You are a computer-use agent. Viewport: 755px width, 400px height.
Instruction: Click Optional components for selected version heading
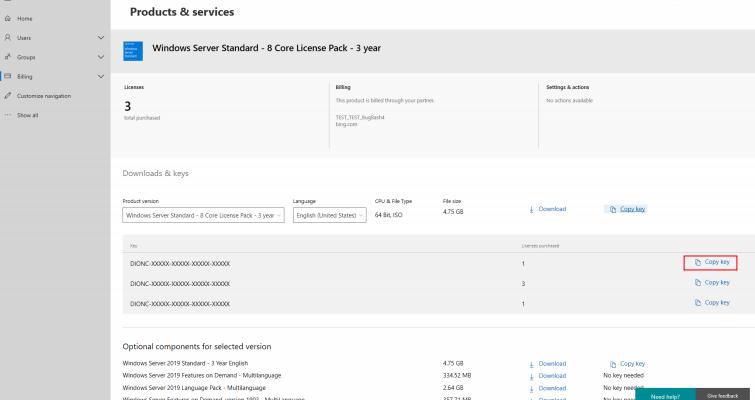pos(197,347)
